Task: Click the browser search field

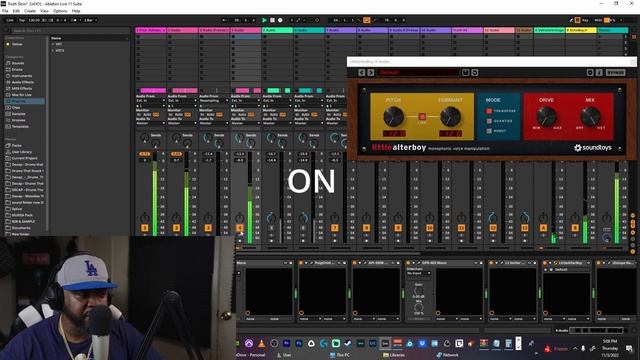Action: [x=69, y=31]
